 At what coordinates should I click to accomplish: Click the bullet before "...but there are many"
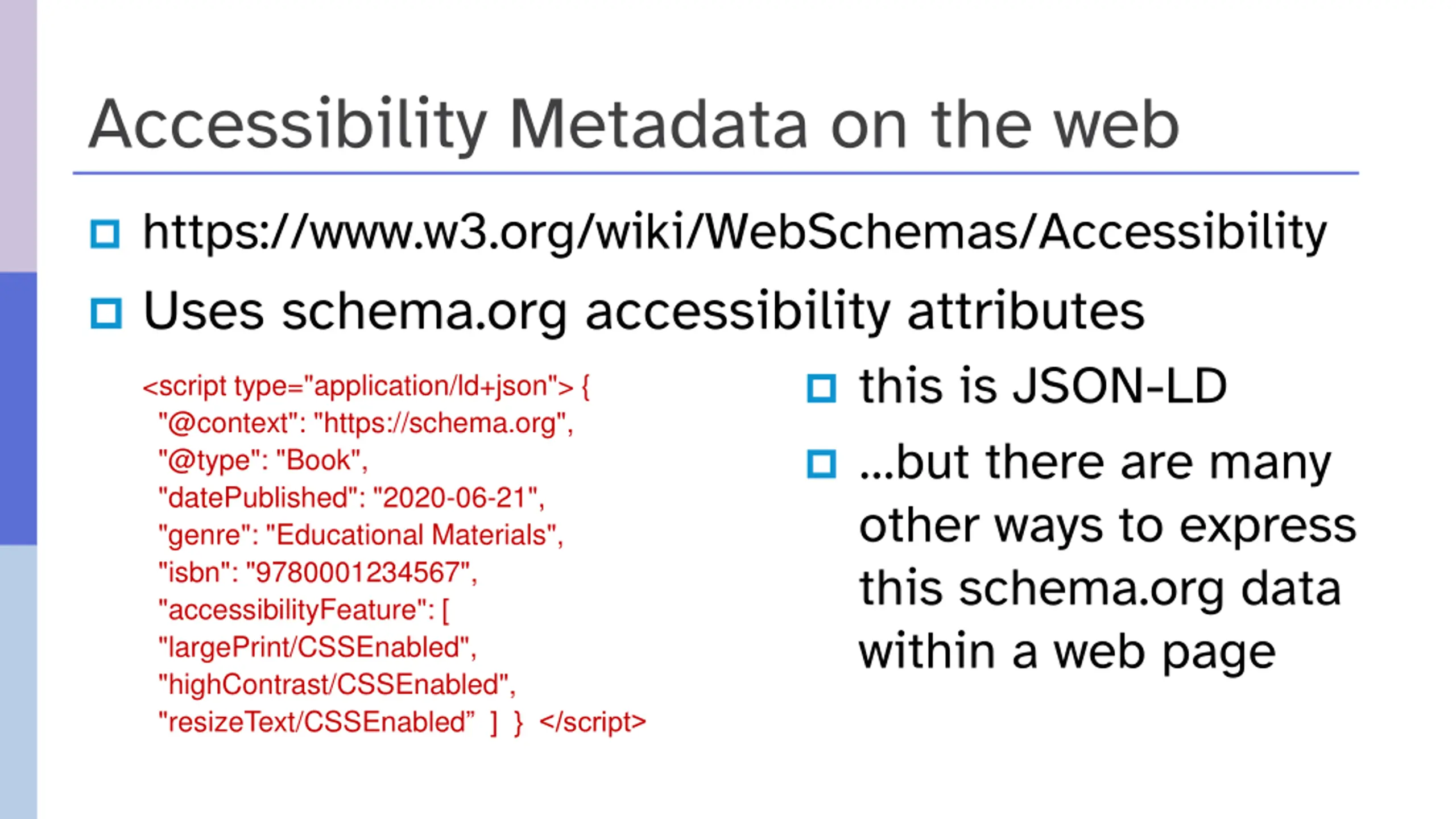click(x=821, y=464)
